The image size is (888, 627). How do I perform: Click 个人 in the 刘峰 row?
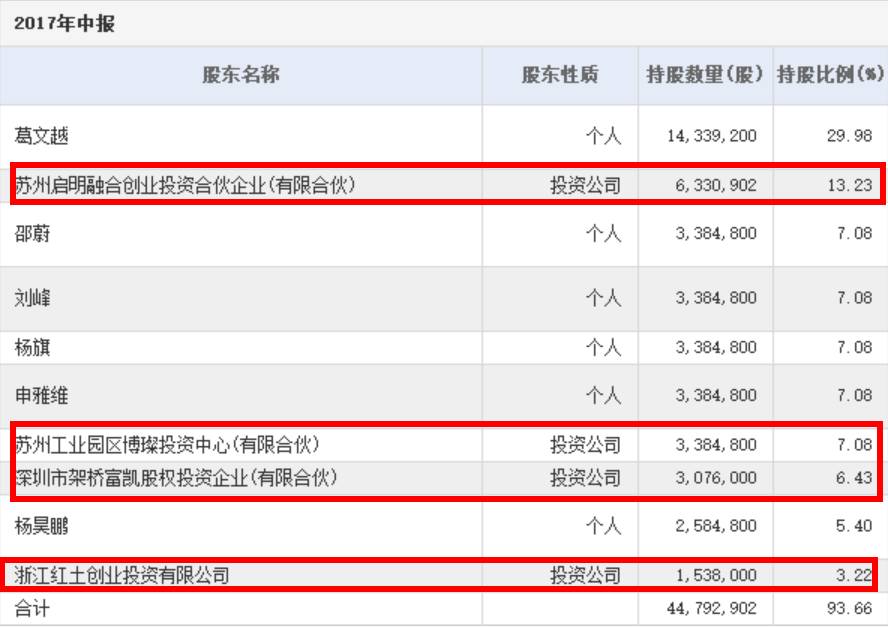604,298
